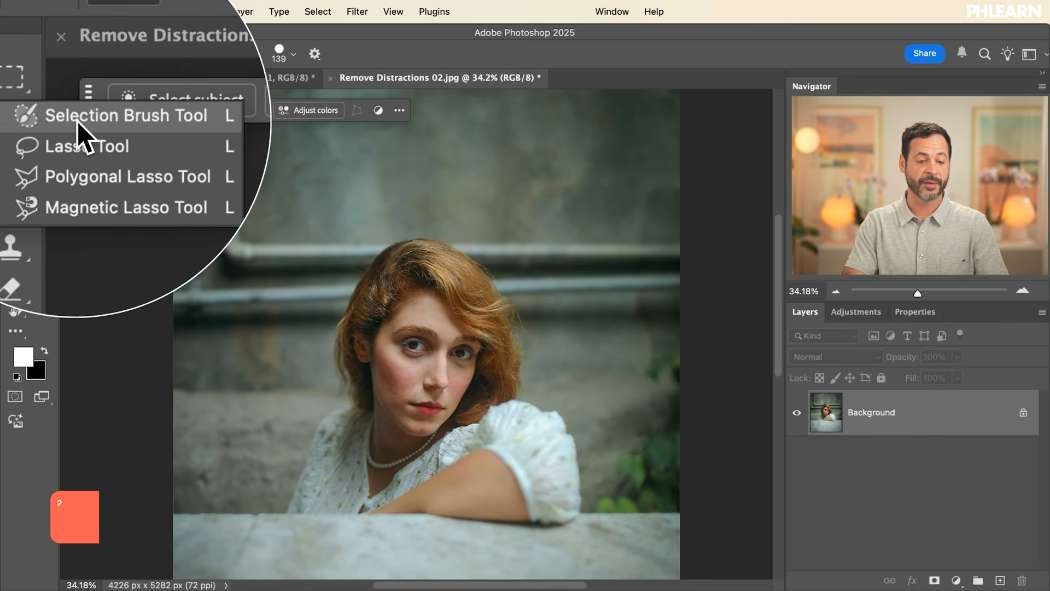Create a new layer
The width and height of the screenshot is (1050, 591).
pos(1000,580)
